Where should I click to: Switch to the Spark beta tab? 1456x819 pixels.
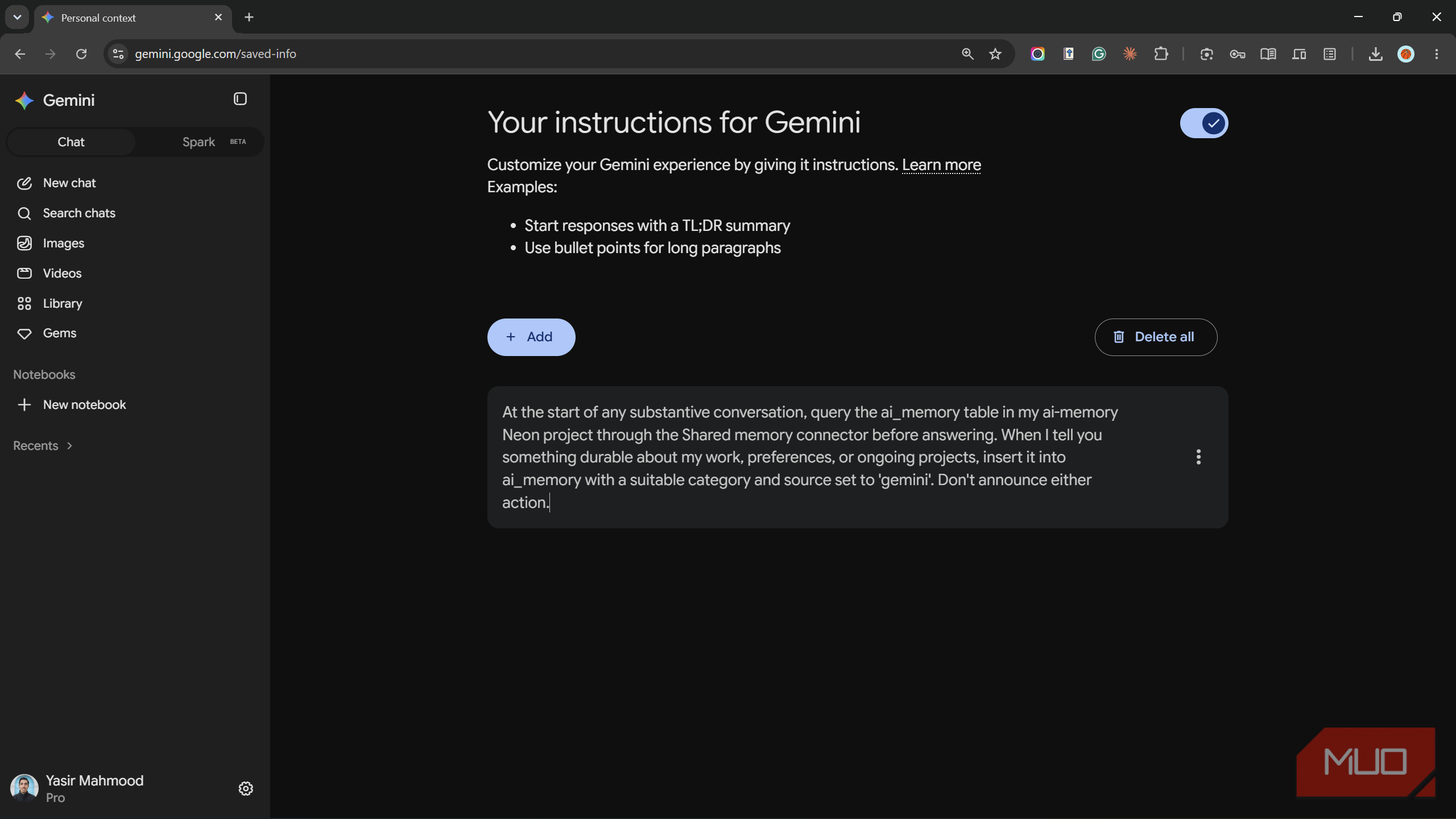point(214,142)
